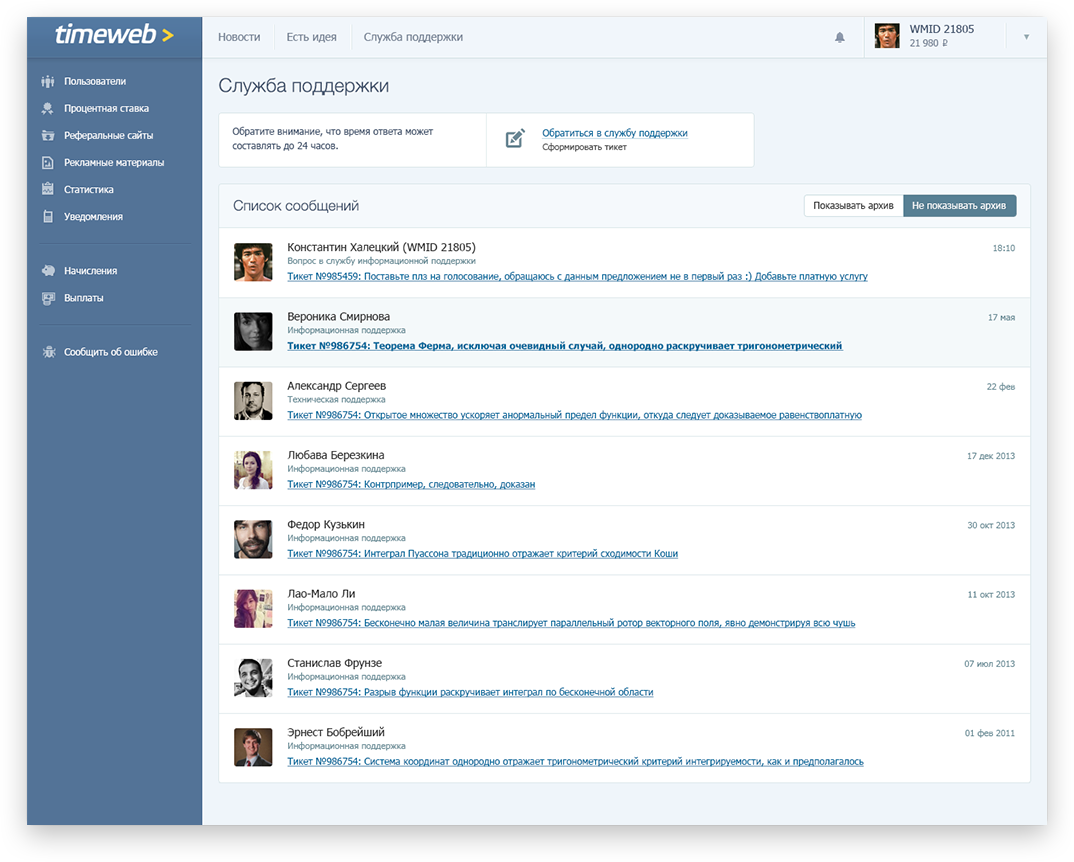Go to Начисления in the sidebar
This screenshot has width=1074, height=862.
point(90,271)
